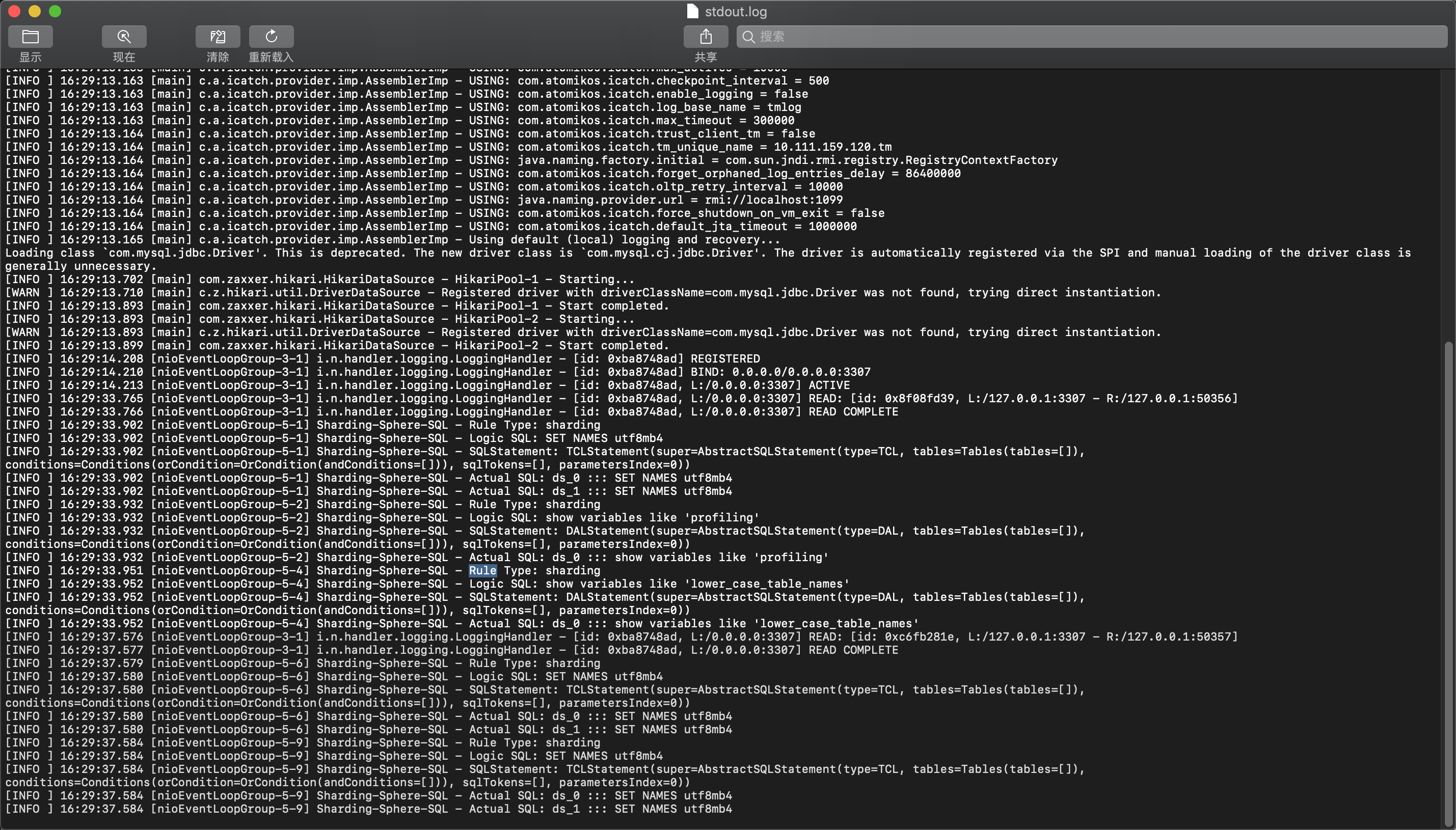Reload stdout.log using the 重新载入 icon

click(271, 36)
